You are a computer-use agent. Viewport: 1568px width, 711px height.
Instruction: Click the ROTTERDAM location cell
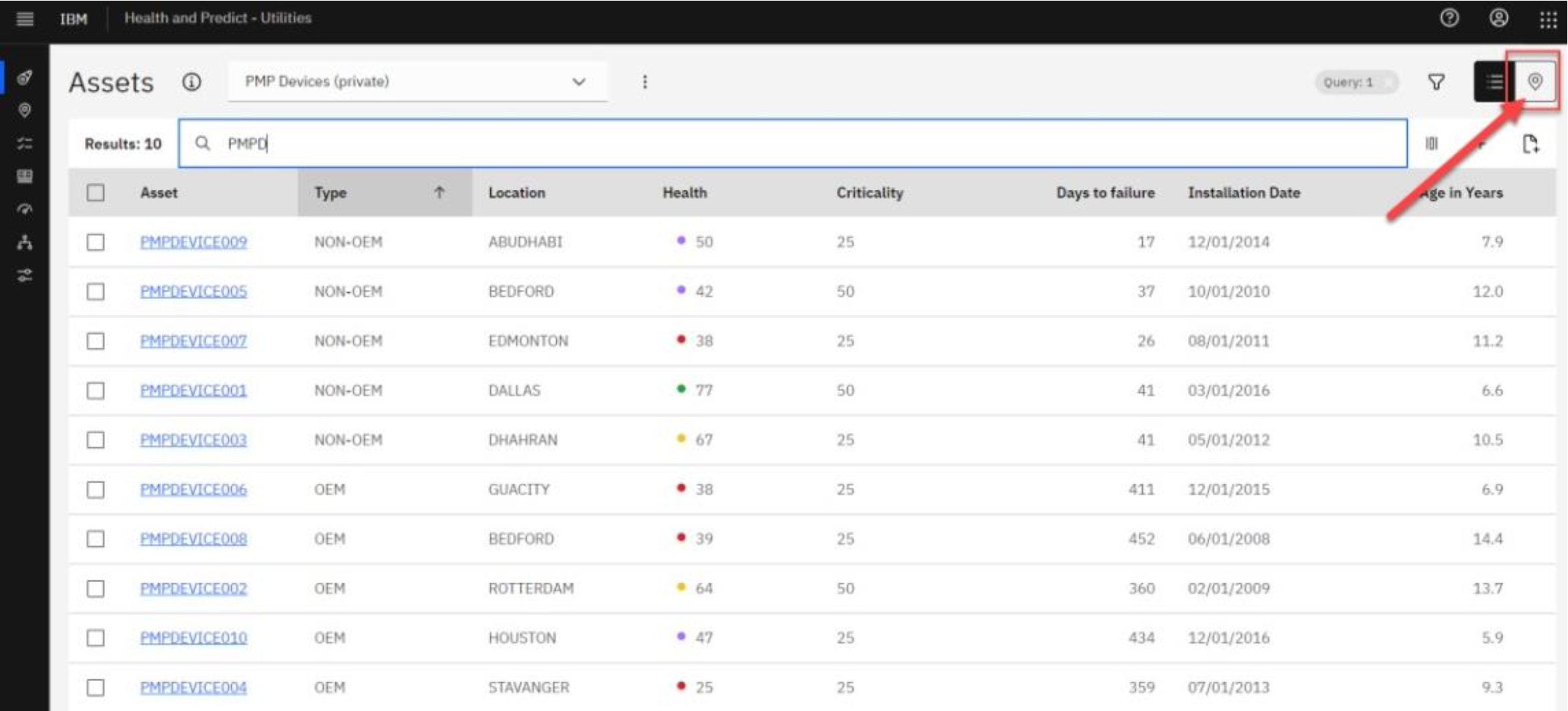click(531, 588)
